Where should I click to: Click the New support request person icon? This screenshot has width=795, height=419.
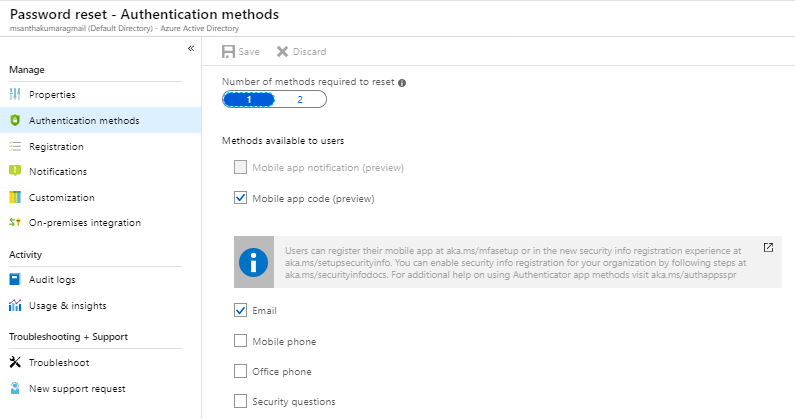[15, 388]
